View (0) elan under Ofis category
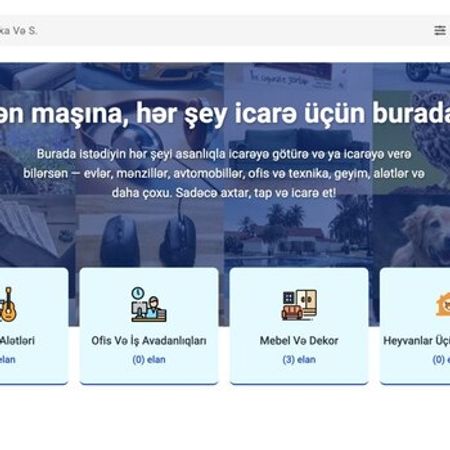The image size is (450, 450). pyautogui.click(x=149, y=360)
